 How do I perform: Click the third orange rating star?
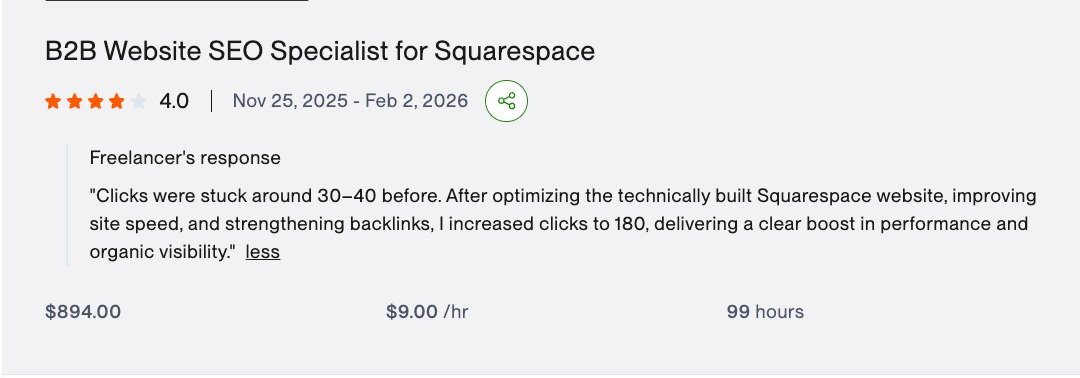point(96,102)
